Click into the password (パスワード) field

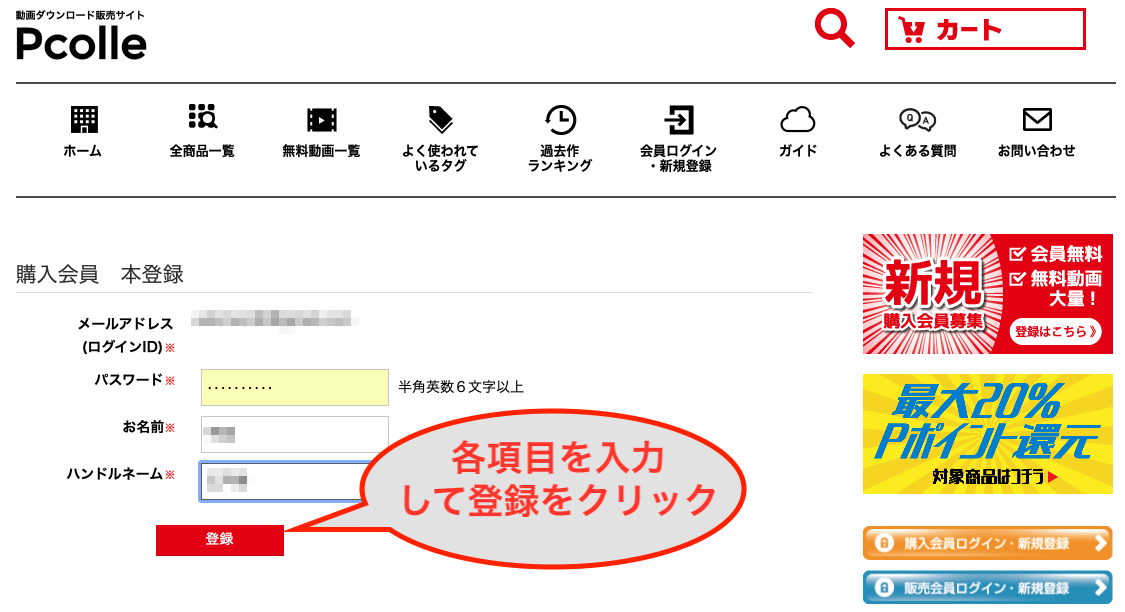click(x=294, y=387)
